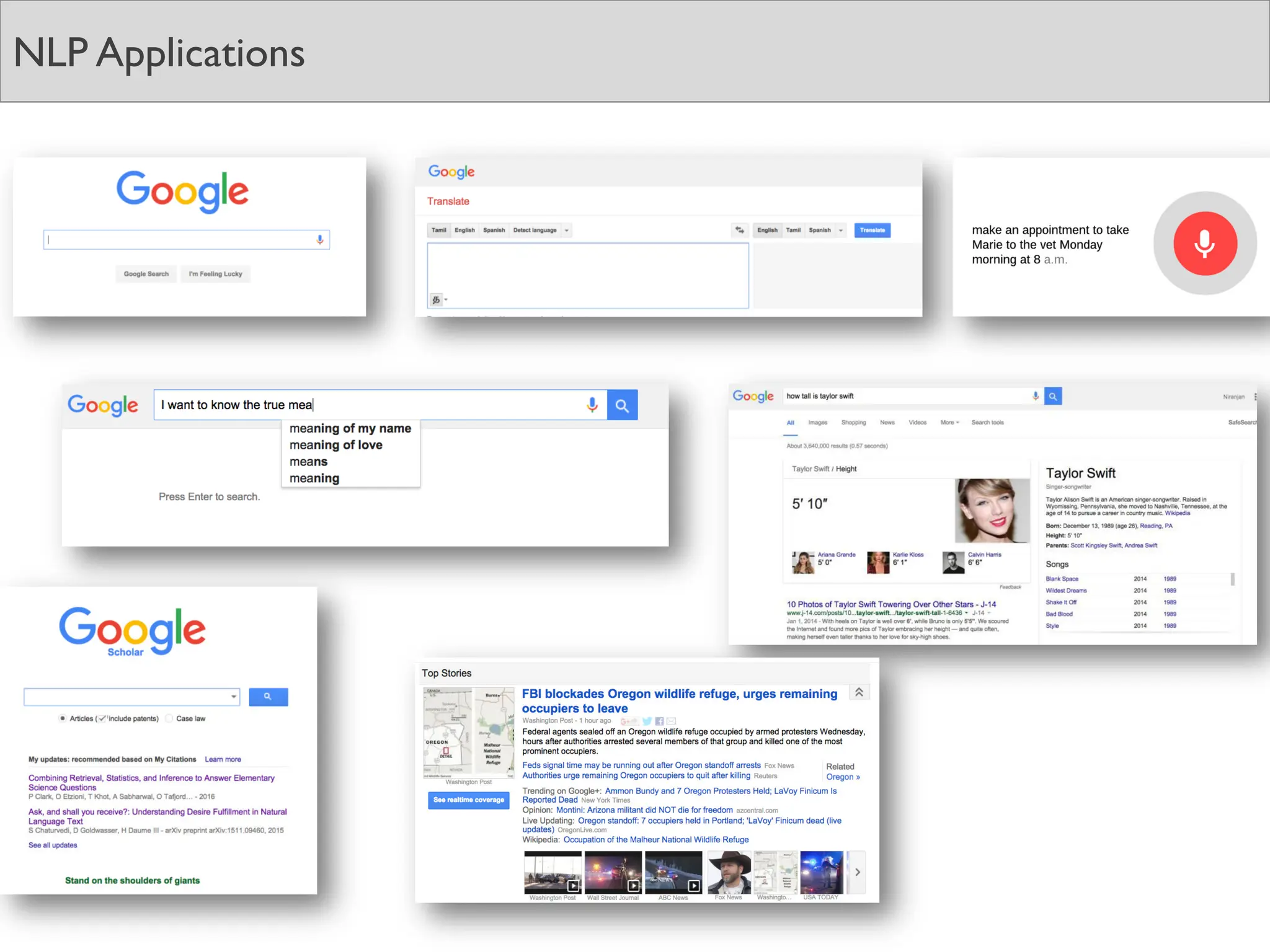Viewport: 1270px width, 952px height.
Task: Click the Karlie Kloss thumbnail photo
Action: point(878,562)
